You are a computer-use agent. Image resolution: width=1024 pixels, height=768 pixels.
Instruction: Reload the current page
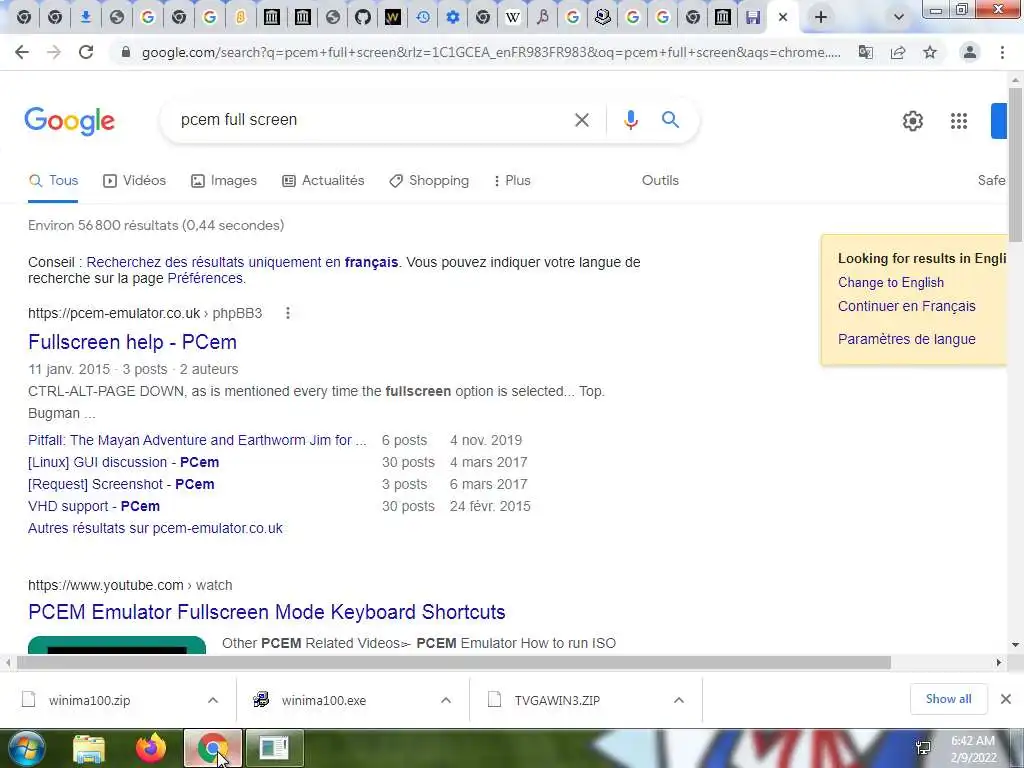[86, 52]
